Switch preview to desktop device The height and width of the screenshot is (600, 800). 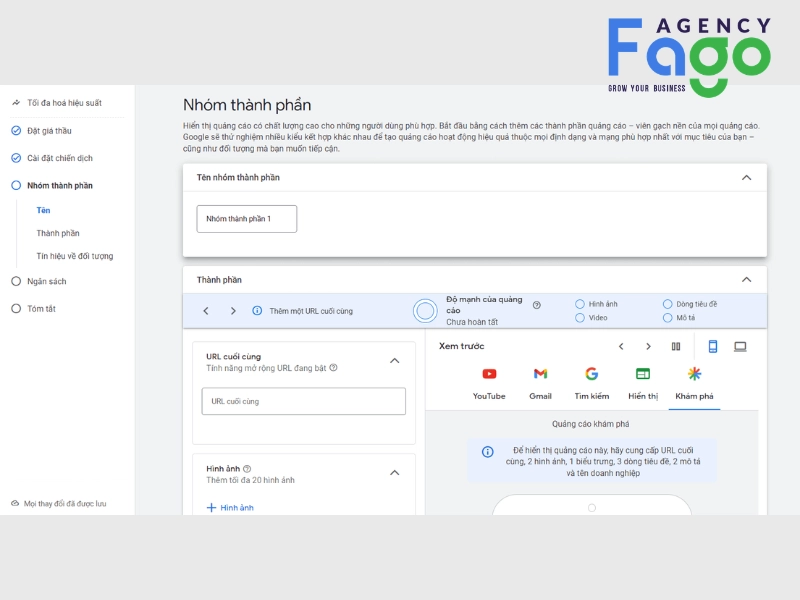coord(740,347)
